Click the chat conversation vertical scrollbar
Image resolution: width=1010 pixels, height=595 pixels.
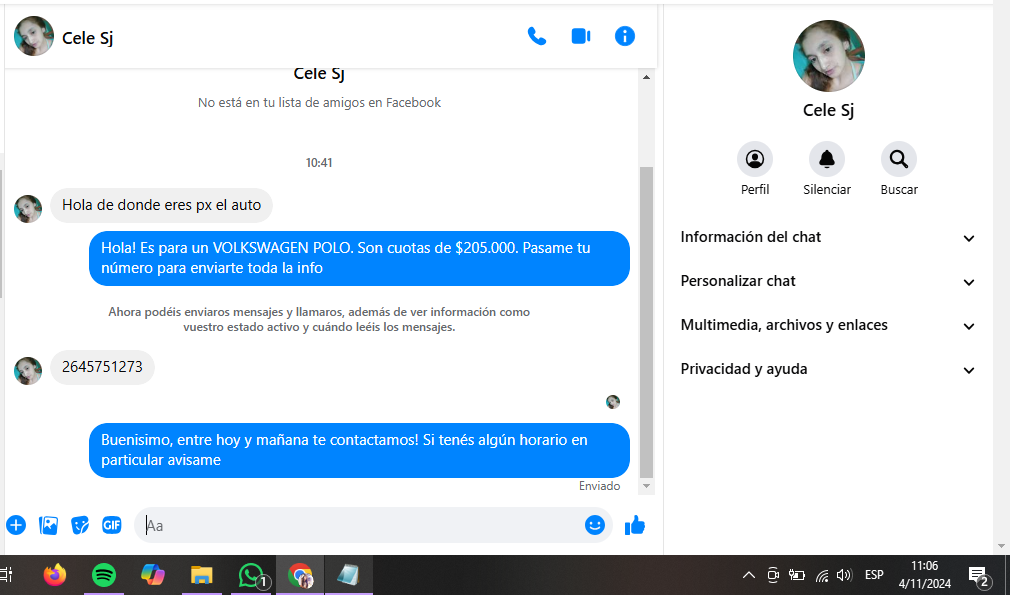coord(646,320)
